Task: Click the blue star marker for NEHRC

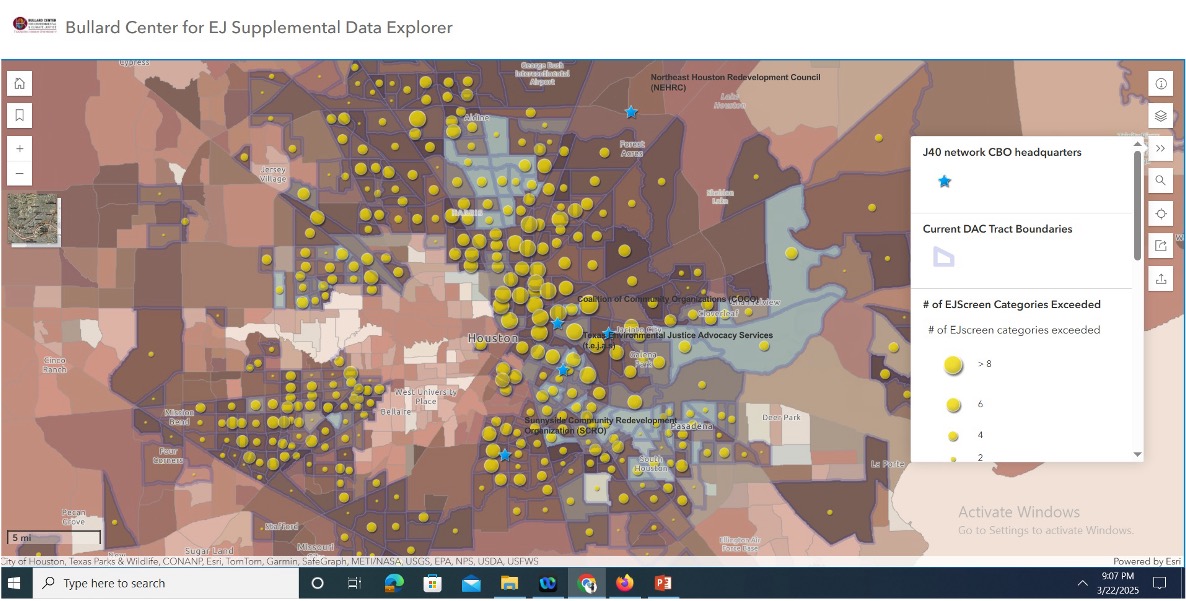Action: [631, 112]
